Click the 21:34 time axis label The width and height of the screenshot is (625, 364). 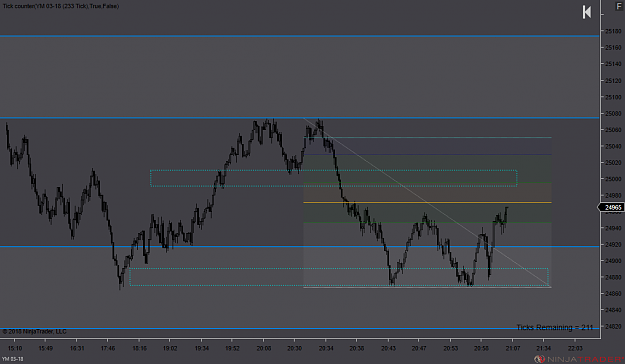tap(544, 348)
